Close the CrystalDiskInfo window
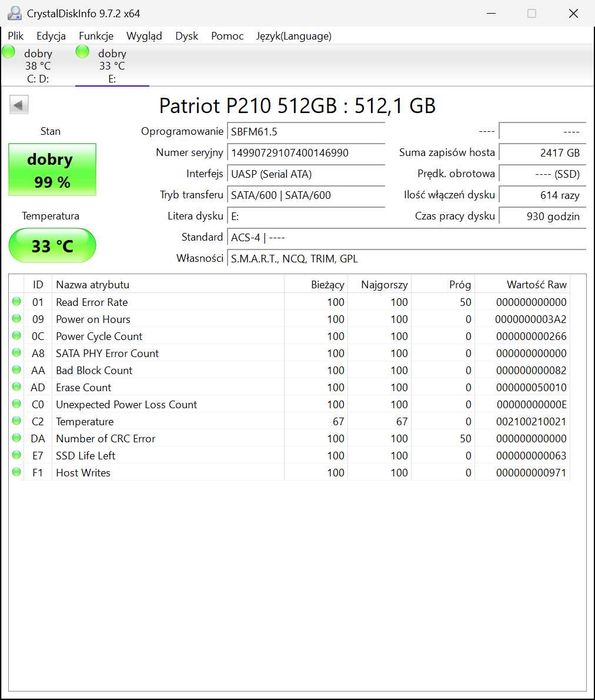595x700 pixels. coord(574,13)
